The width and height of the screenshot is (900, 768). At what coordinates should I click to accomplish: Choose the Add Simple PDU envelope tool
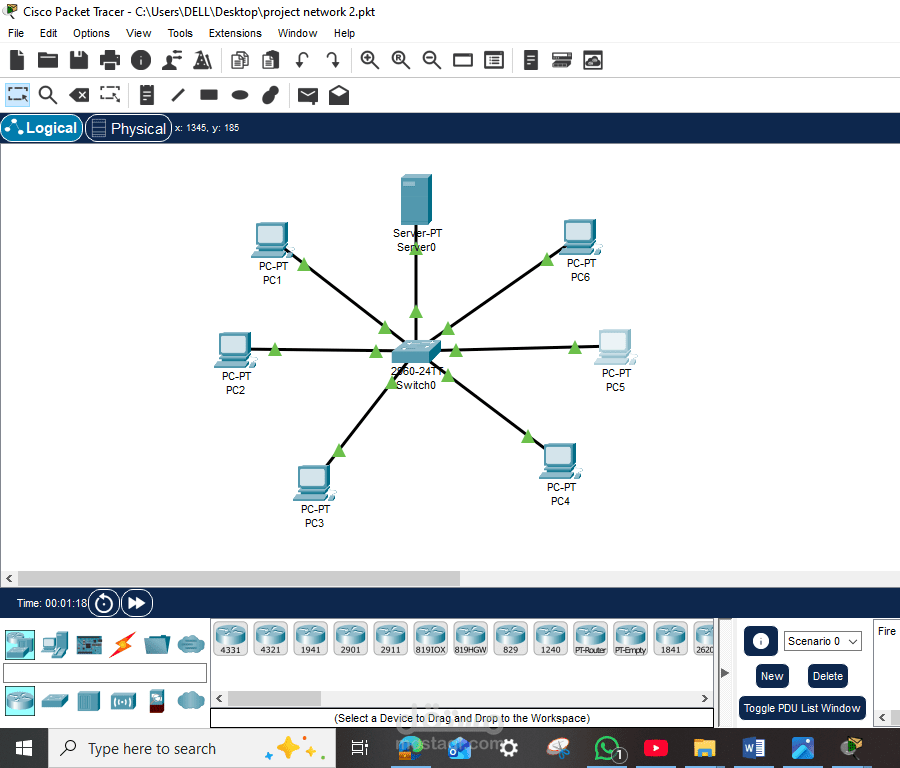pos(308,95)
